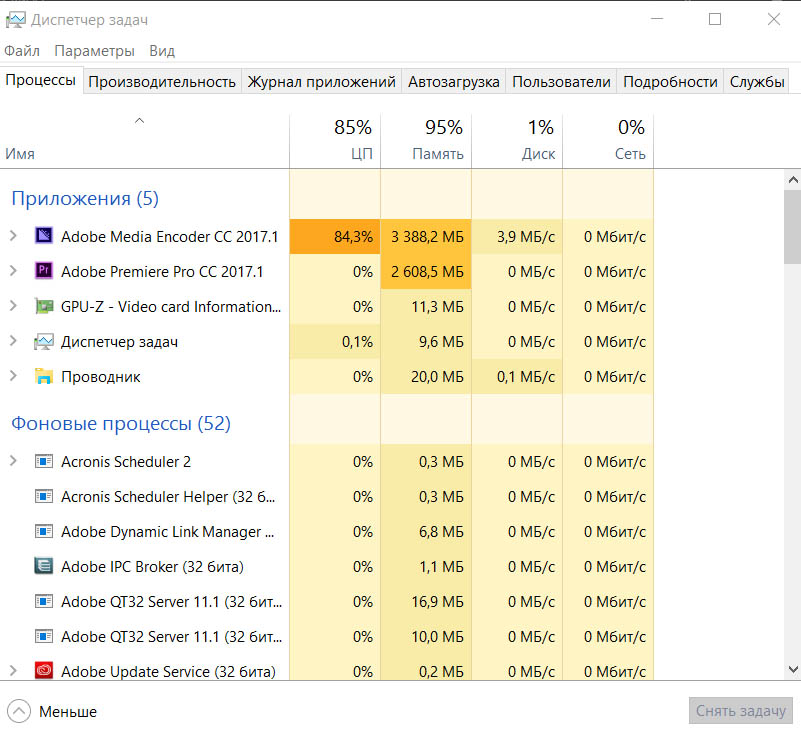Select the Adobe Dynamic Link Manager row
The height and width of the screenshot is (730, 801).
[x=327, y=532]
